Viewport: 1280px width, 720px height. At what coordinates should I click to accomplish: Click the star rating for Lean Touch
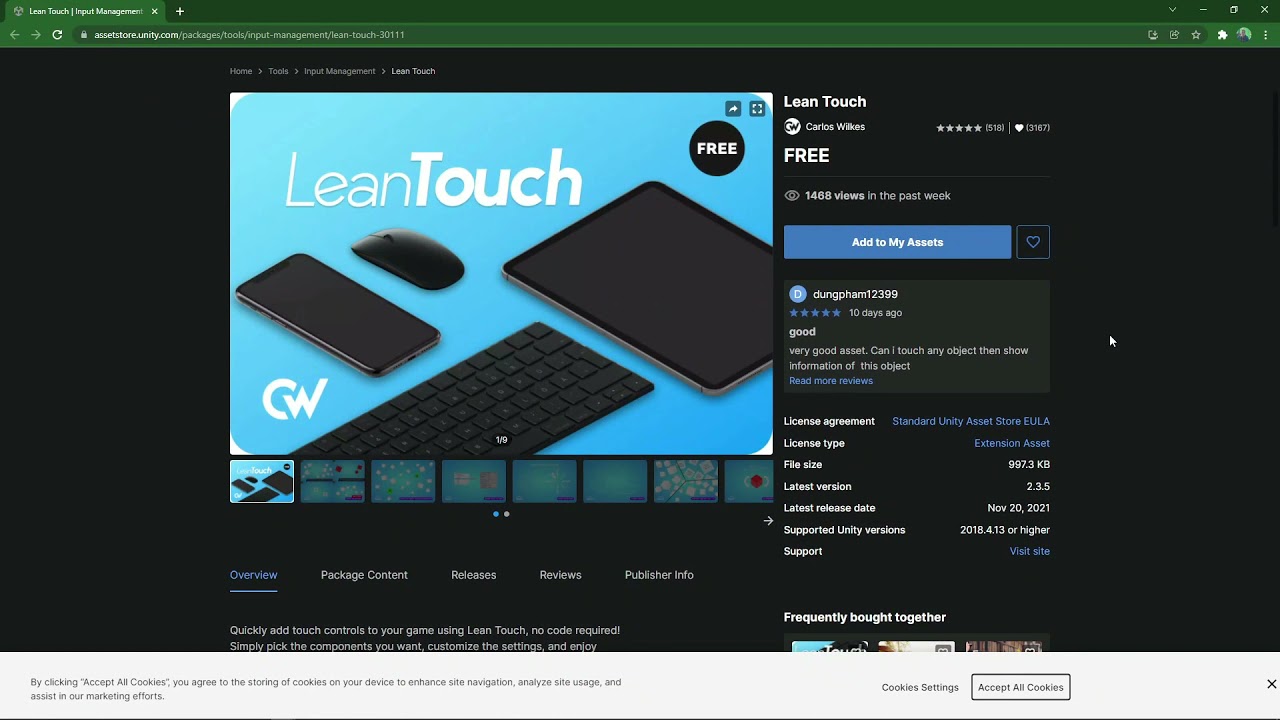click(x=959, y=128)
